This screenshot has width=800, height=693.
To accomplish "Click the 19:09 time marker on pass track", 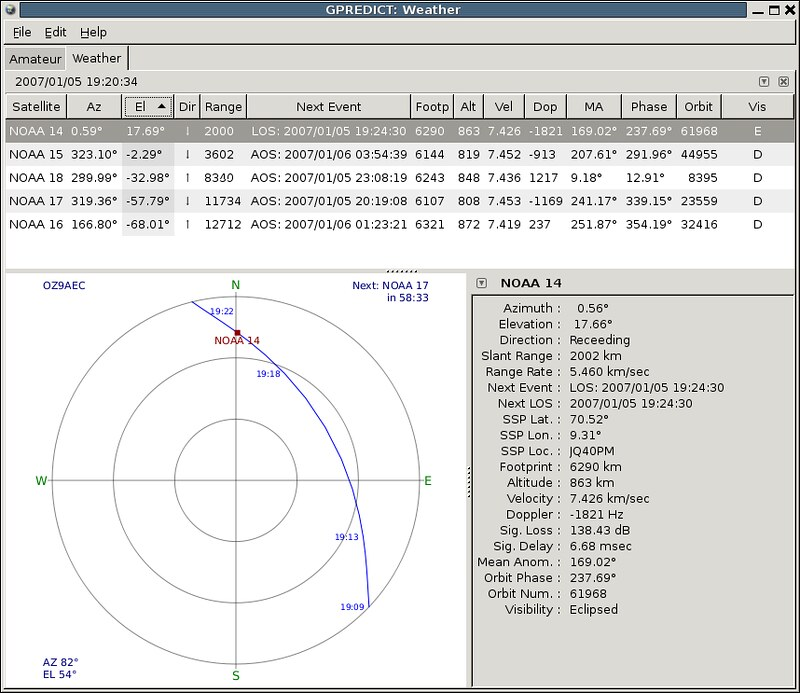I will (x=352, y=607).
